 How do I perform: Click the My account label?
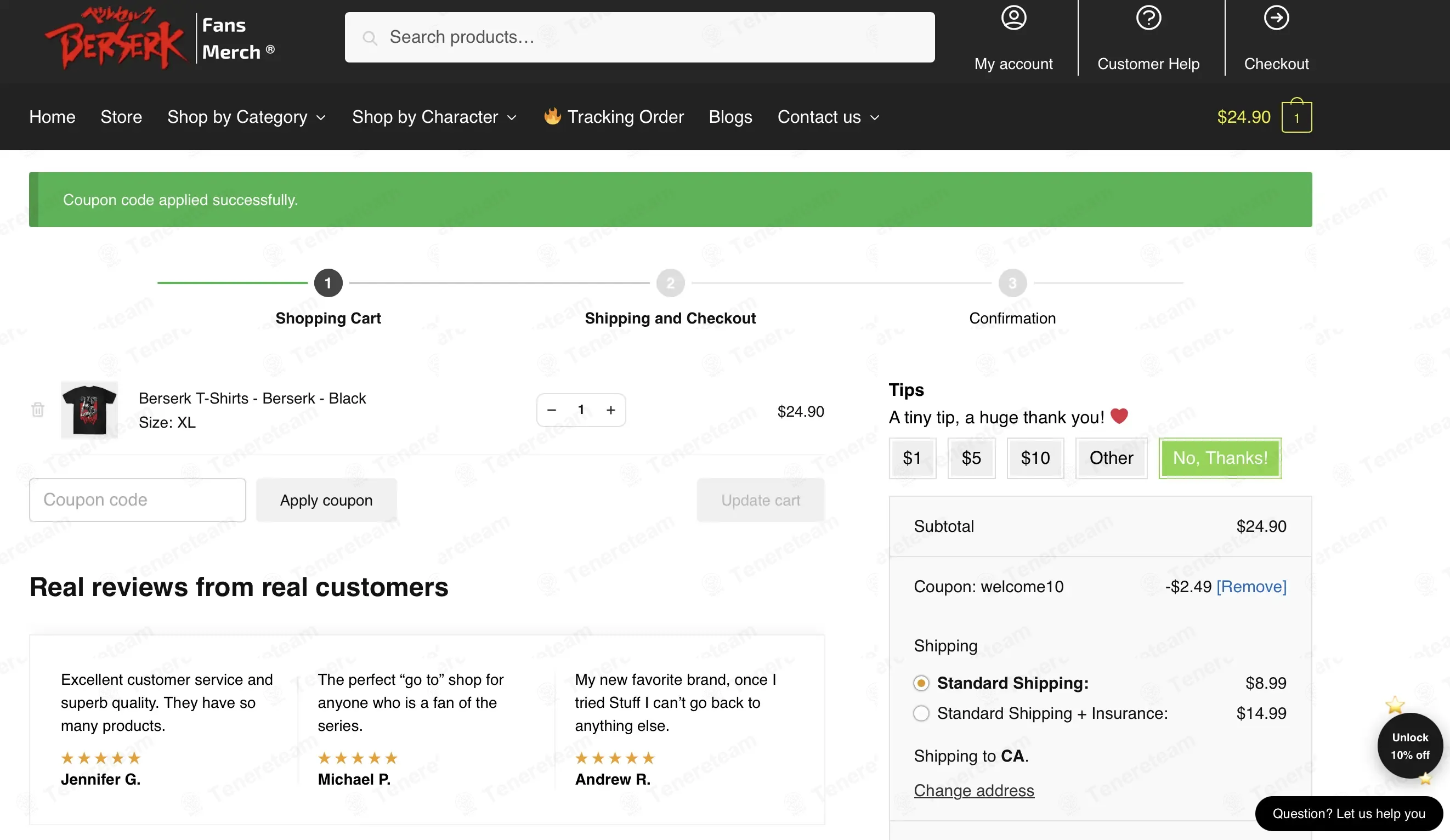[1013, 64]
